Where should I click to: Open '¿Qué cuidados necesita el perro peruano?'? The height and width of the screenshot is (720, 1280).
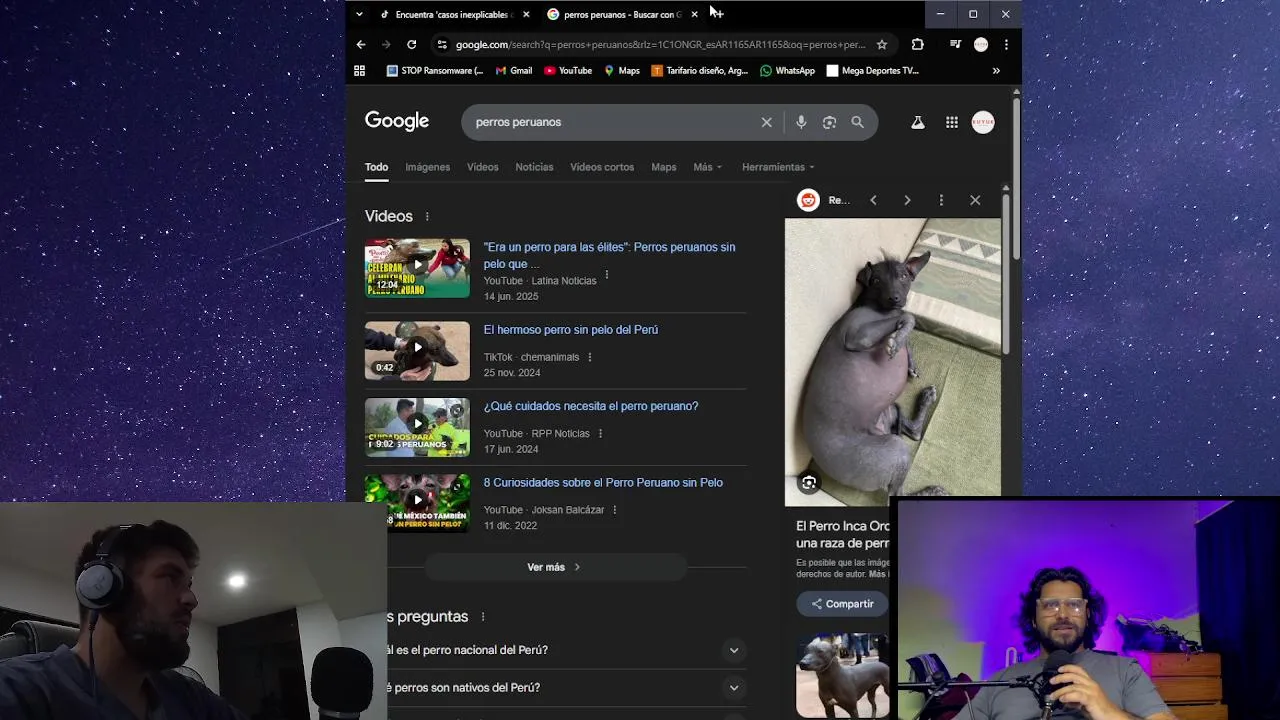591,406
